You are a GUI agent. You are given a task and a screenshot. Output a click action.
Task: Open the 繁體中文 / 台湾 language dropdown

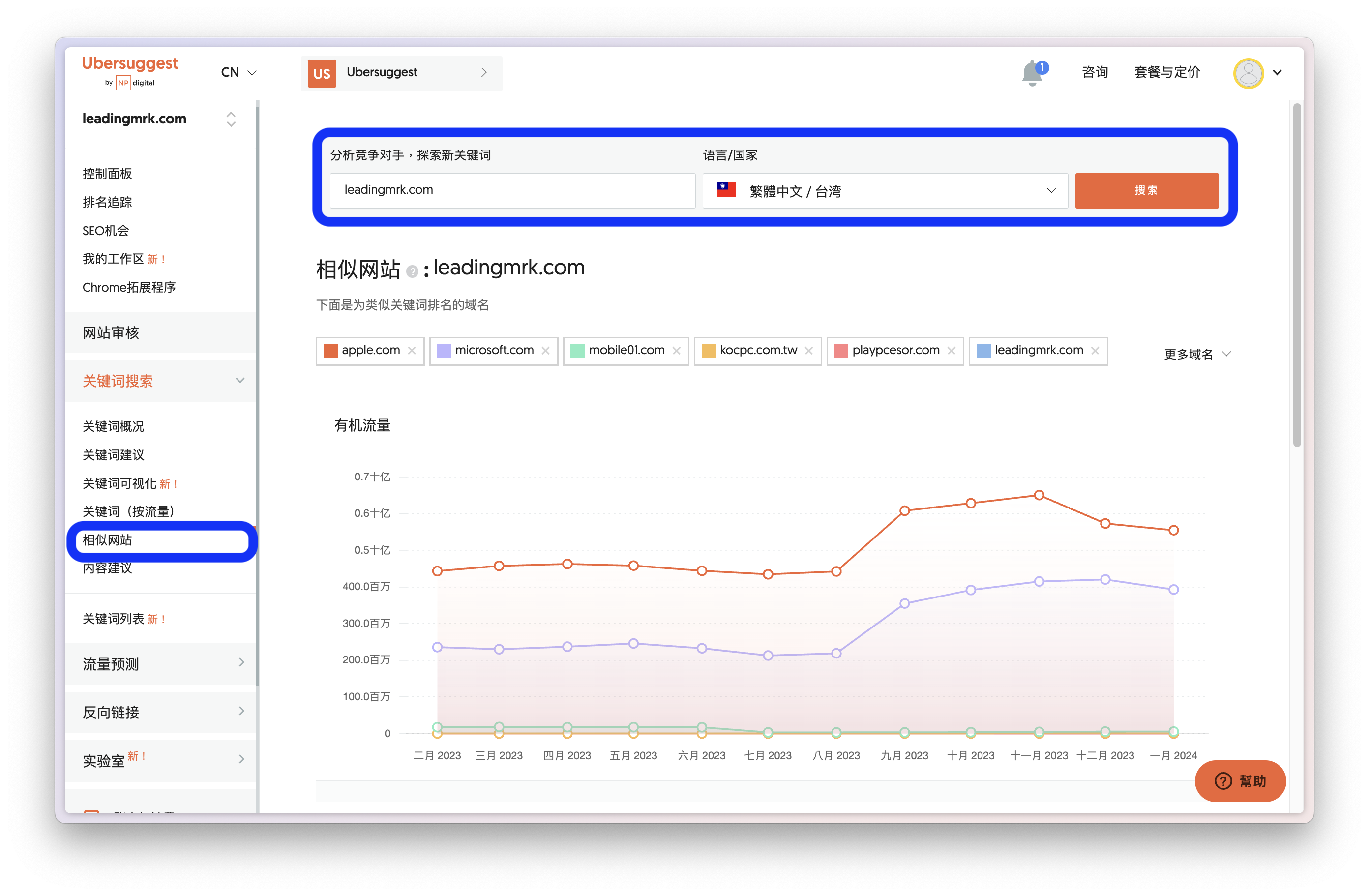click(x=885, y=190)
